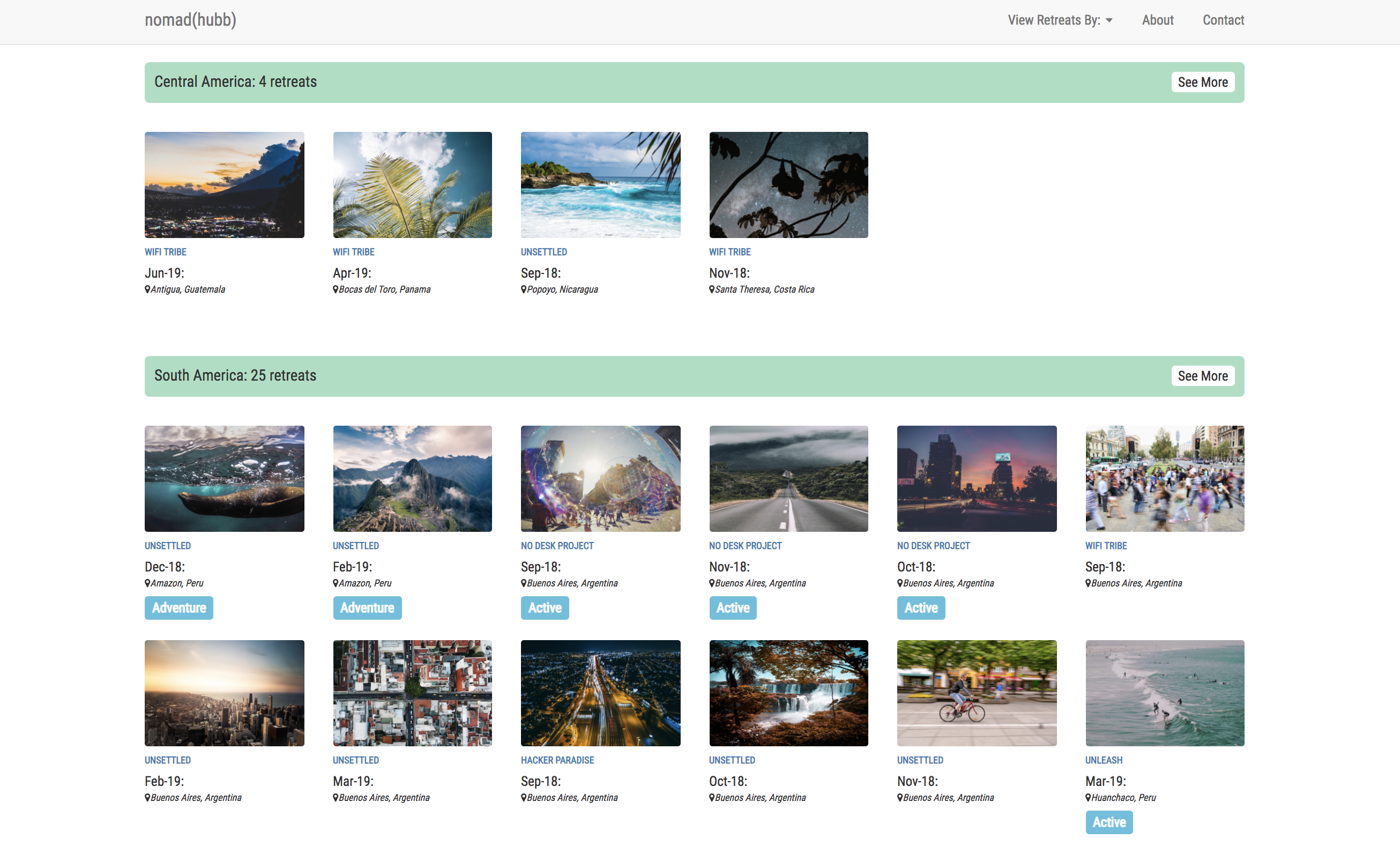1400x846 pixels.
Task: Click the Machu Picchu retreat thumbnail image
Action: 412,478
